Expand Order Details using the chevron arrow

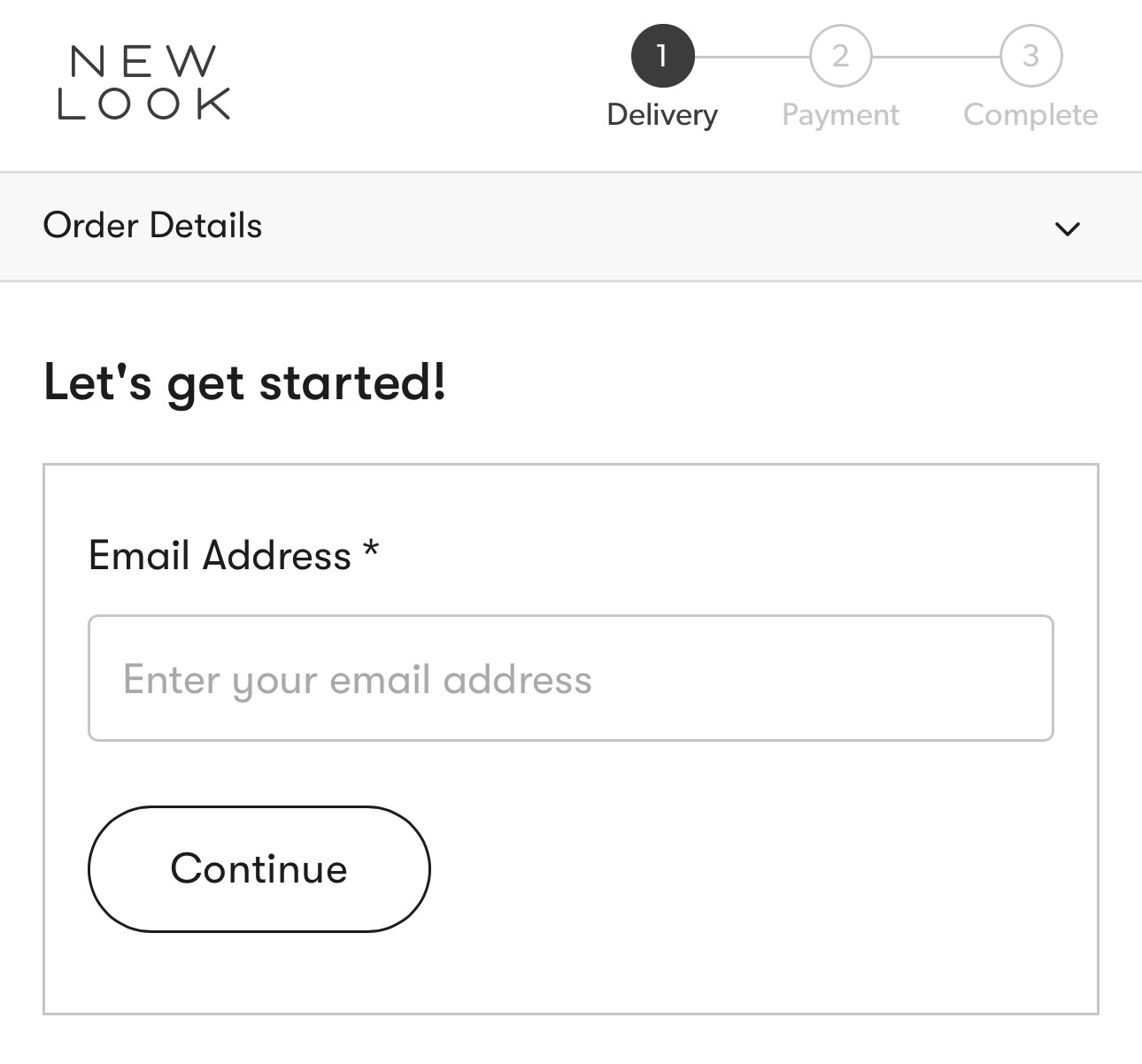point(1068,228)
